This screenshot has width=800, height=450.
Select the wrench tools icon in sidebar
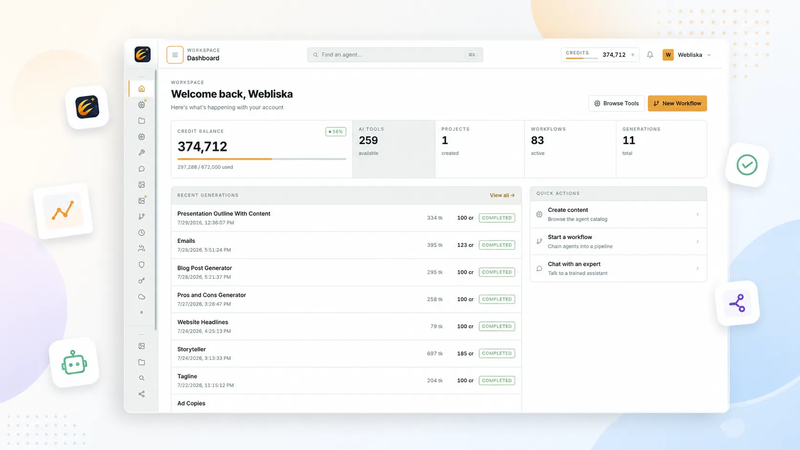click(141, 153)
